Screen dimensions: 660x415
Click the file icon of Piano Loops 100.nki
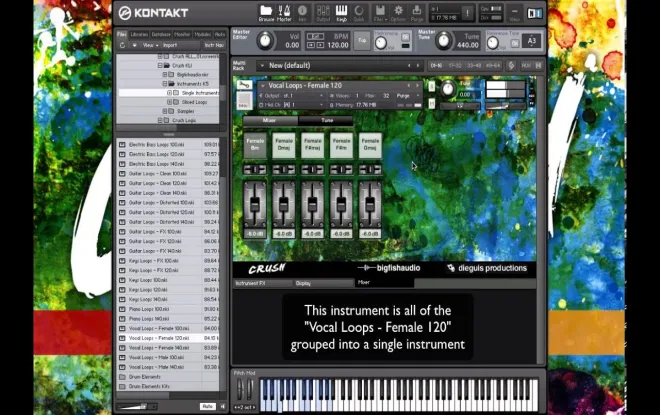coord(122,309)
